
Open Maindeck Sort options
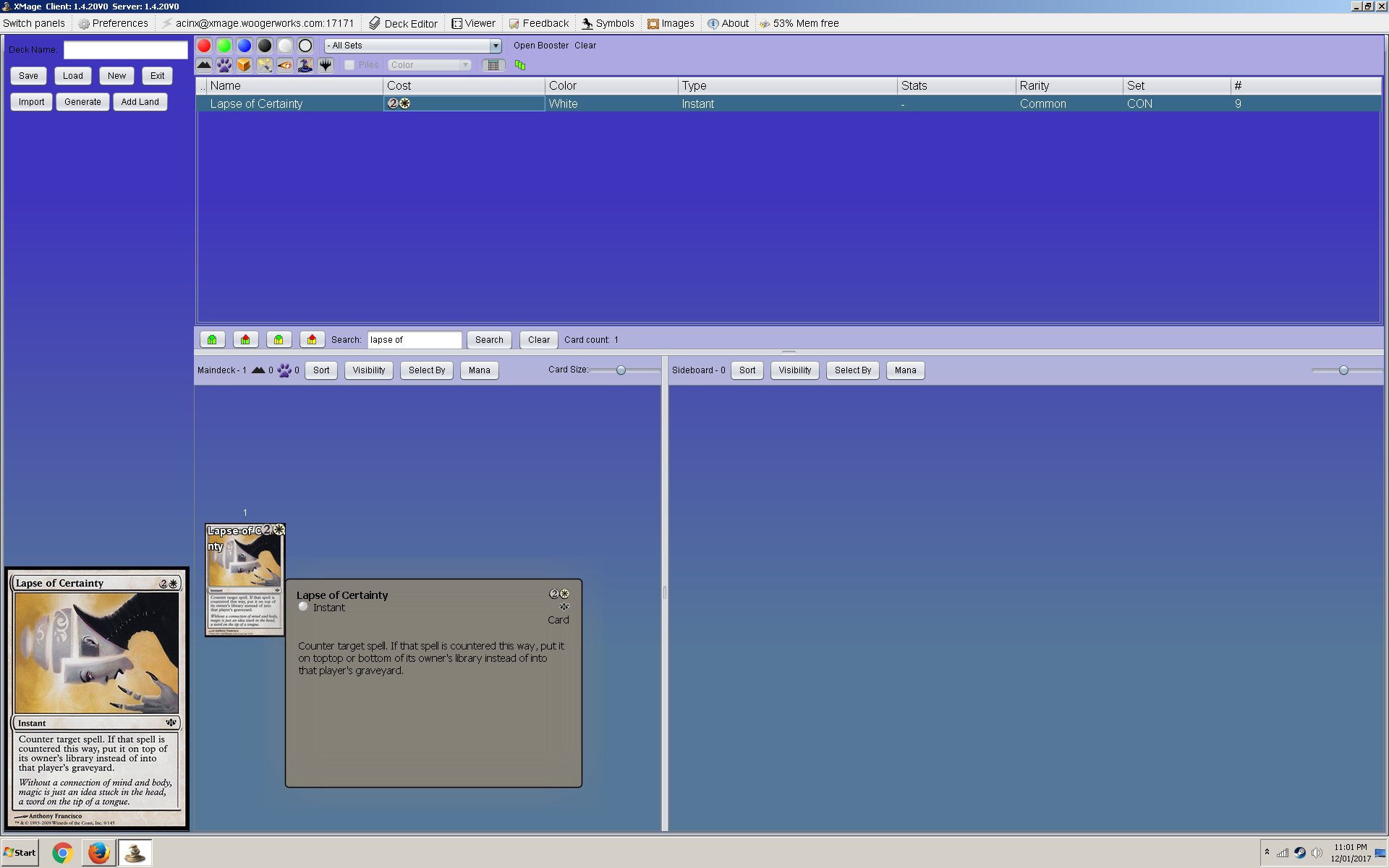click(321, 370)
